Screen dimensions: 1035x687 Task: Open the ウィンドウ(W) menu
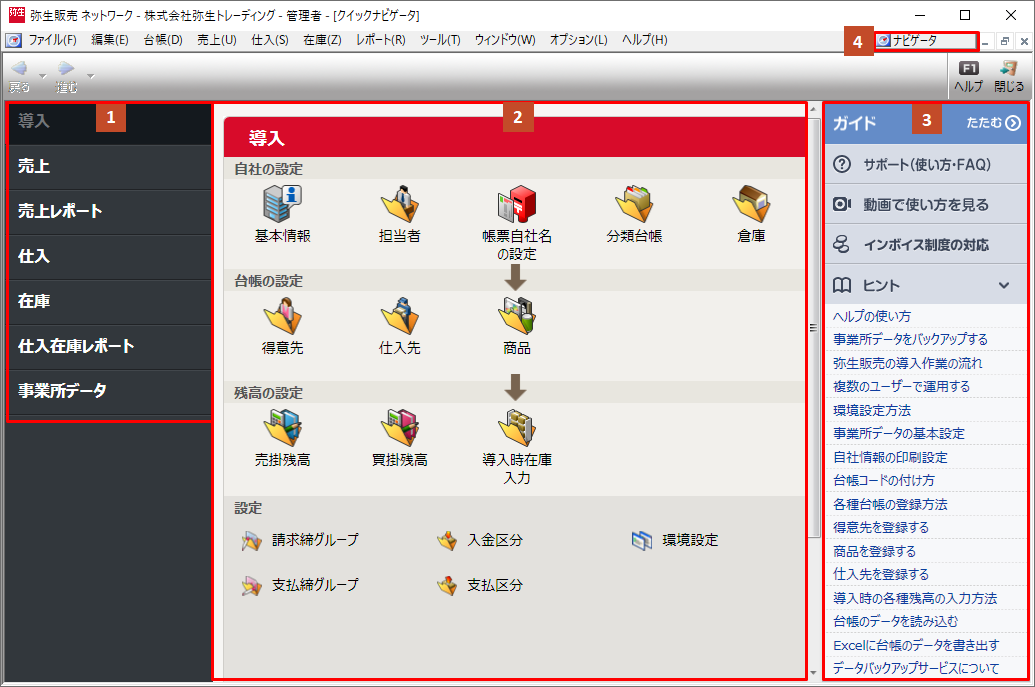(505, 40)
